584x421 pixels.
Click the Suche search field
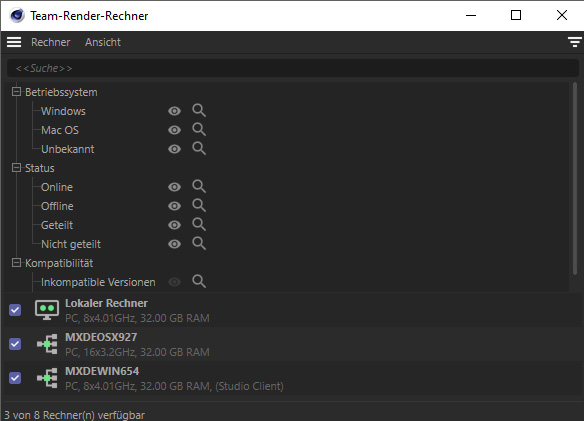pyautogui.click(x=292, y=68)
